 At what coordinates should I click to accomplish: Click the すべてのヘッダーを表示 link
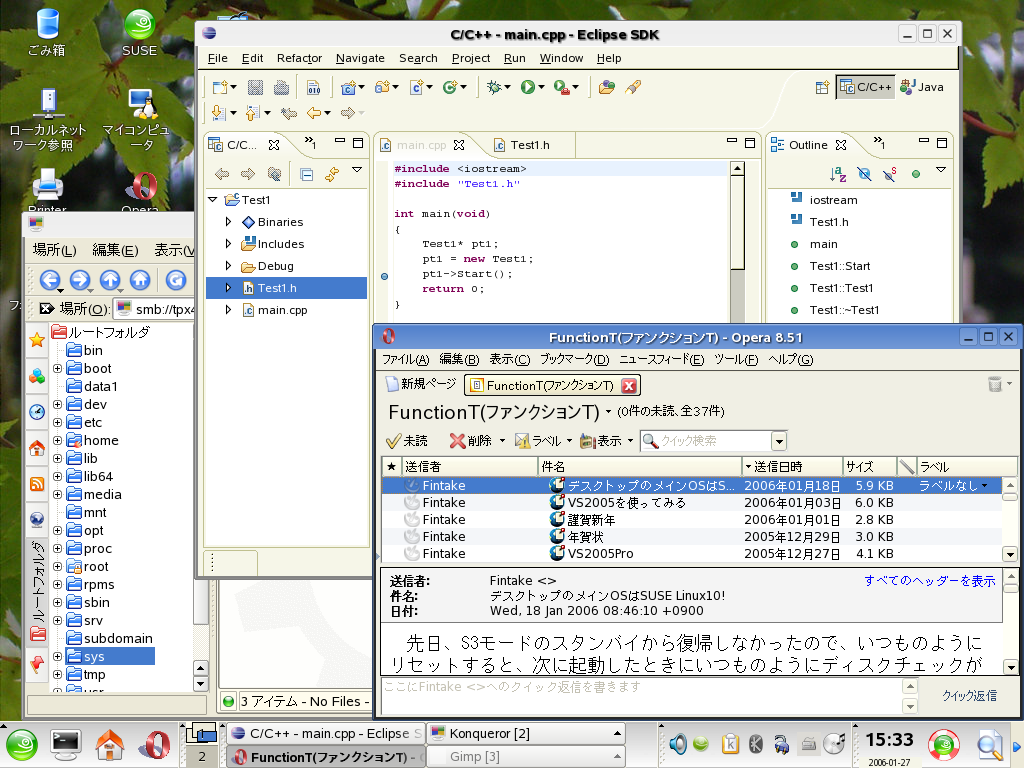[929, 581]
